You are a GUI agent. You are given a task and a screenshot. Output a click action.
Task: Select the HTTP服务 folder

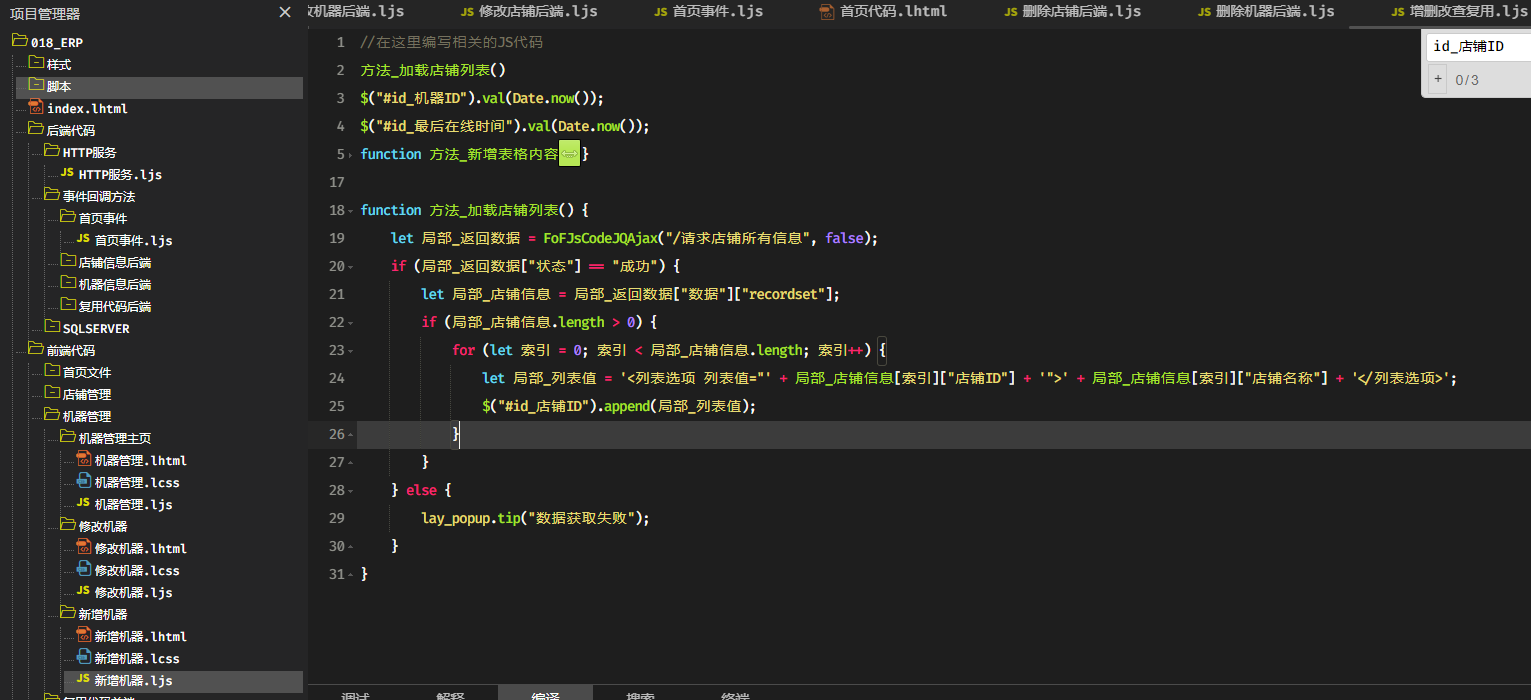(89, 152)
